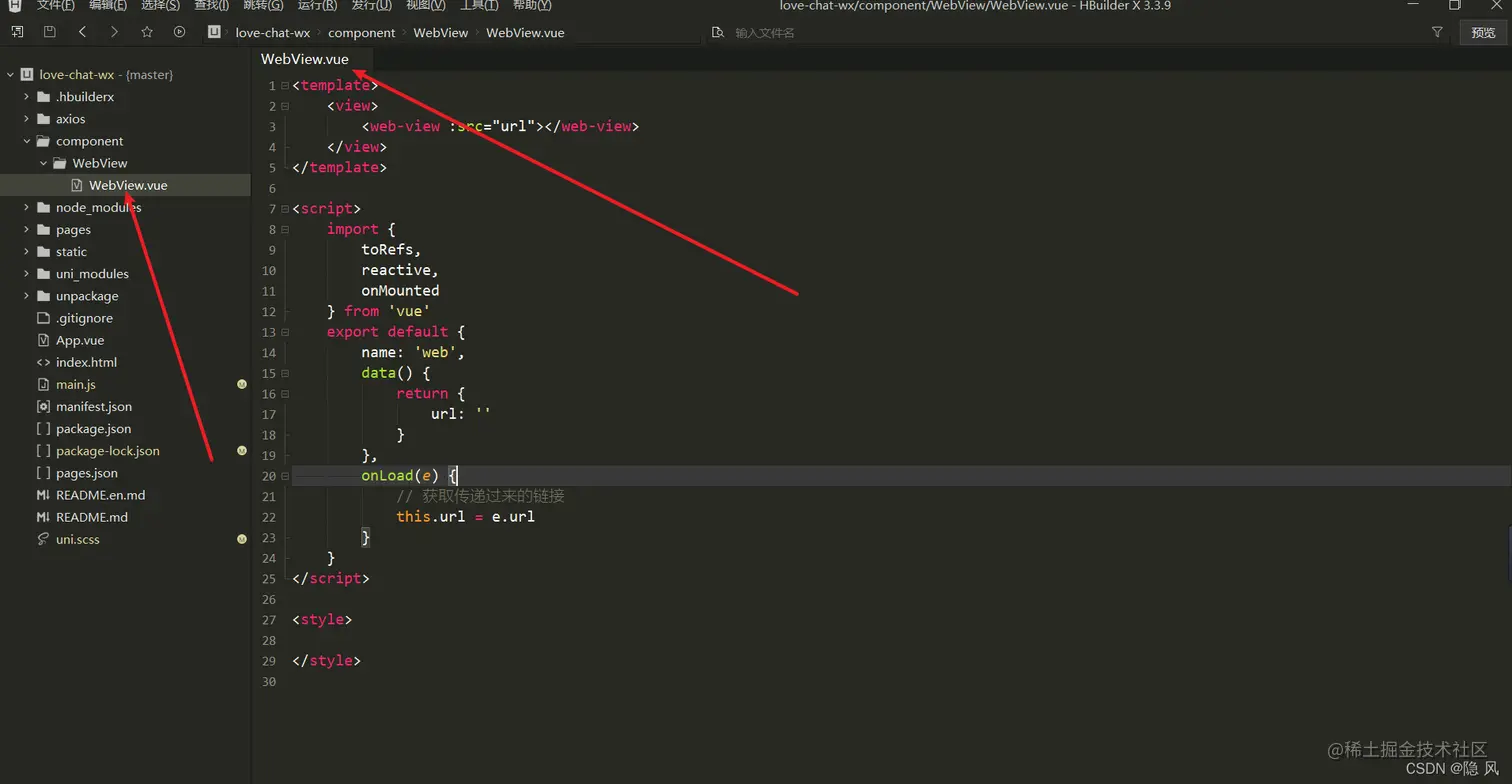Click the .gitignore file icon
The height and width of the screenshot is (784, 1512).
pyautogui.click(x=43, y=318)
